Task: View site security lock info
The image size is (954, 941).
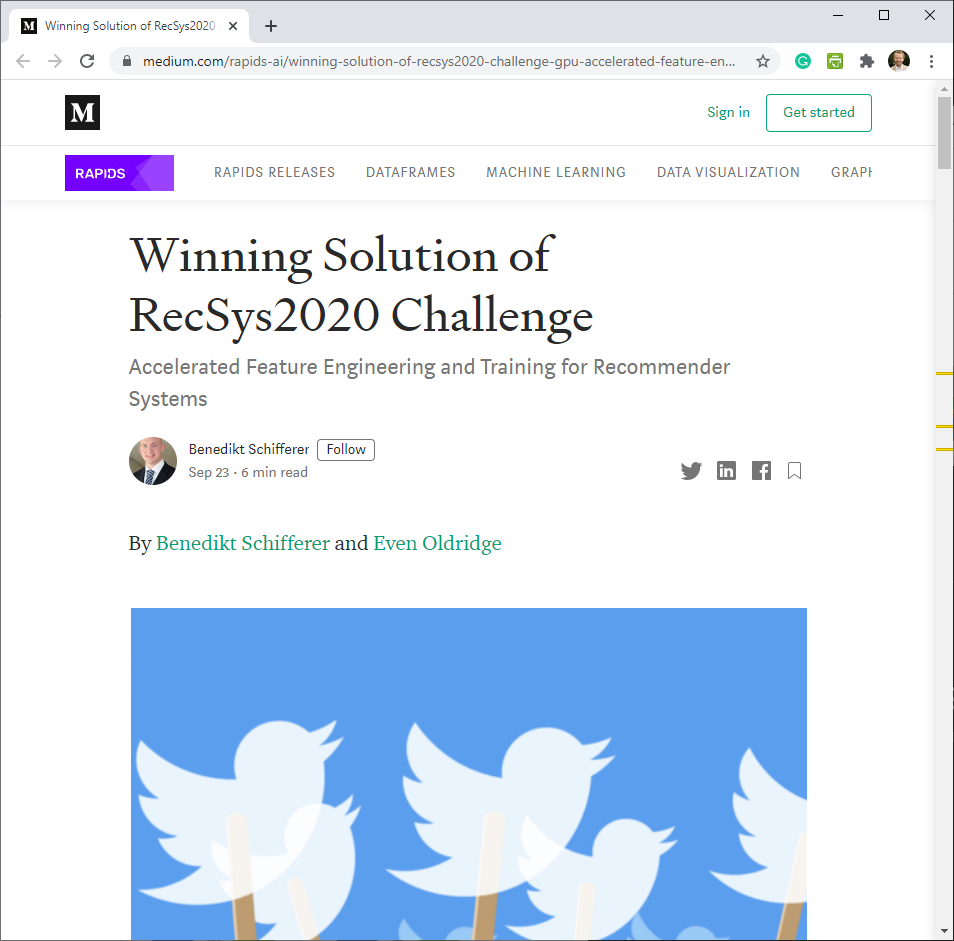Action: point(127,61)
